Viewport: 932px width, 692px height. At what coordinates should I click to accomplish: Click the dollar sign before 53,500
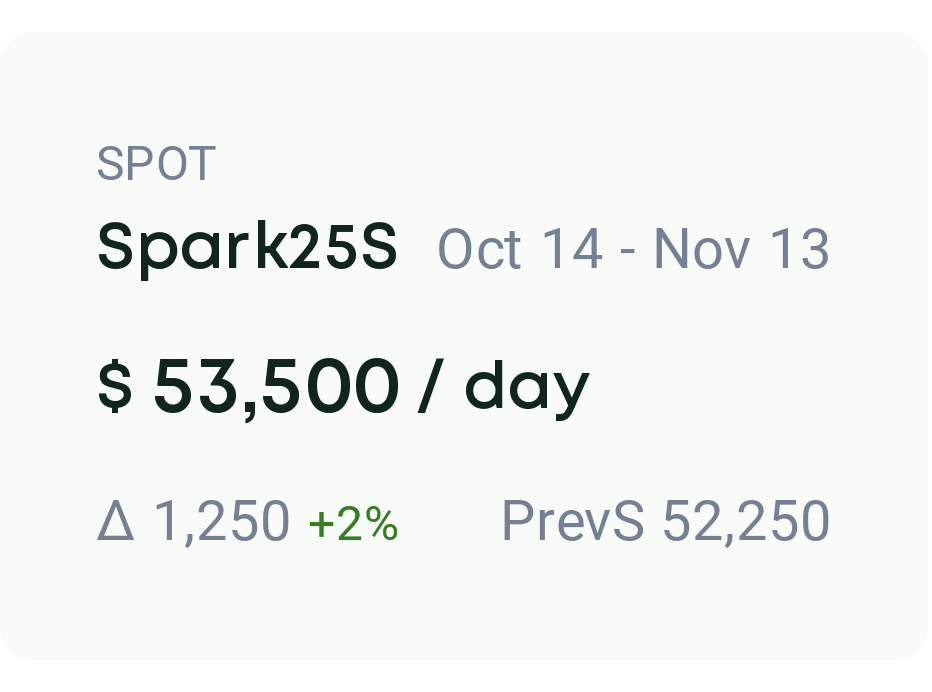pos(115,385)
